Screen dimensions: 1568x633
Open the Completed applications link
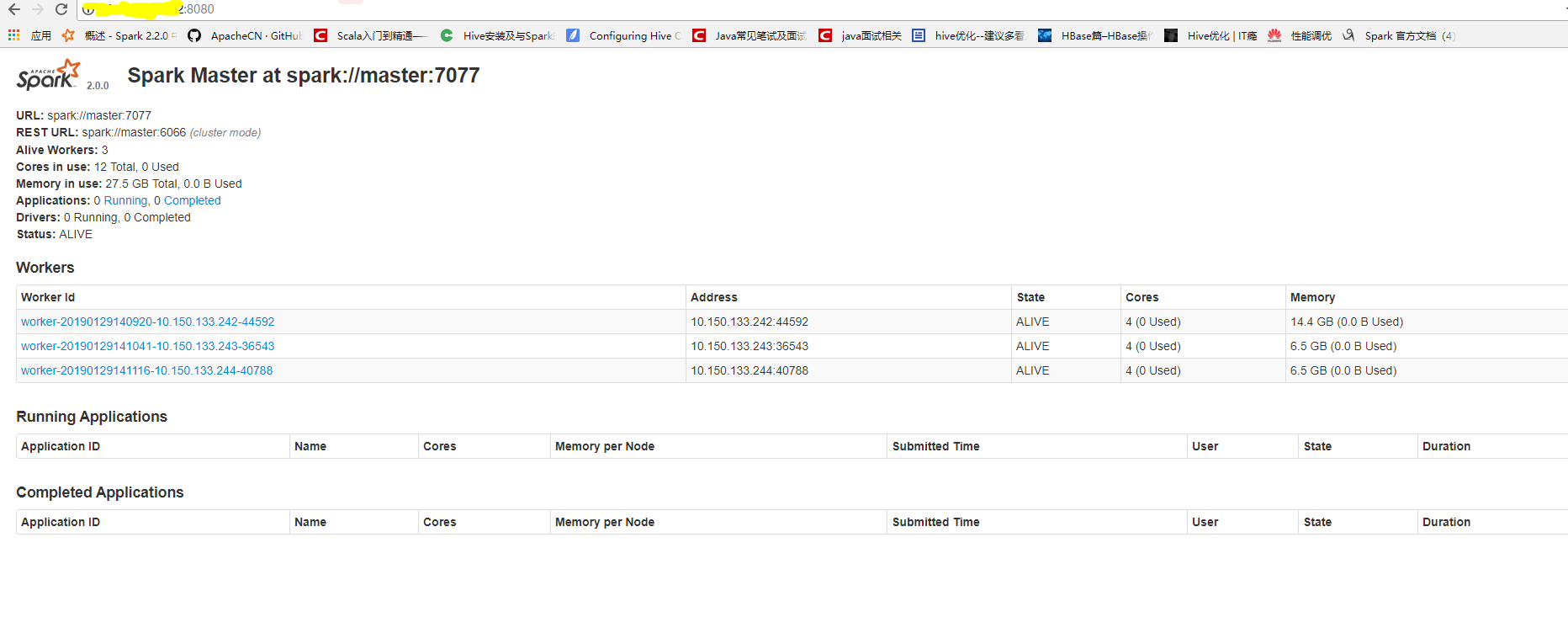pos(192,200)
